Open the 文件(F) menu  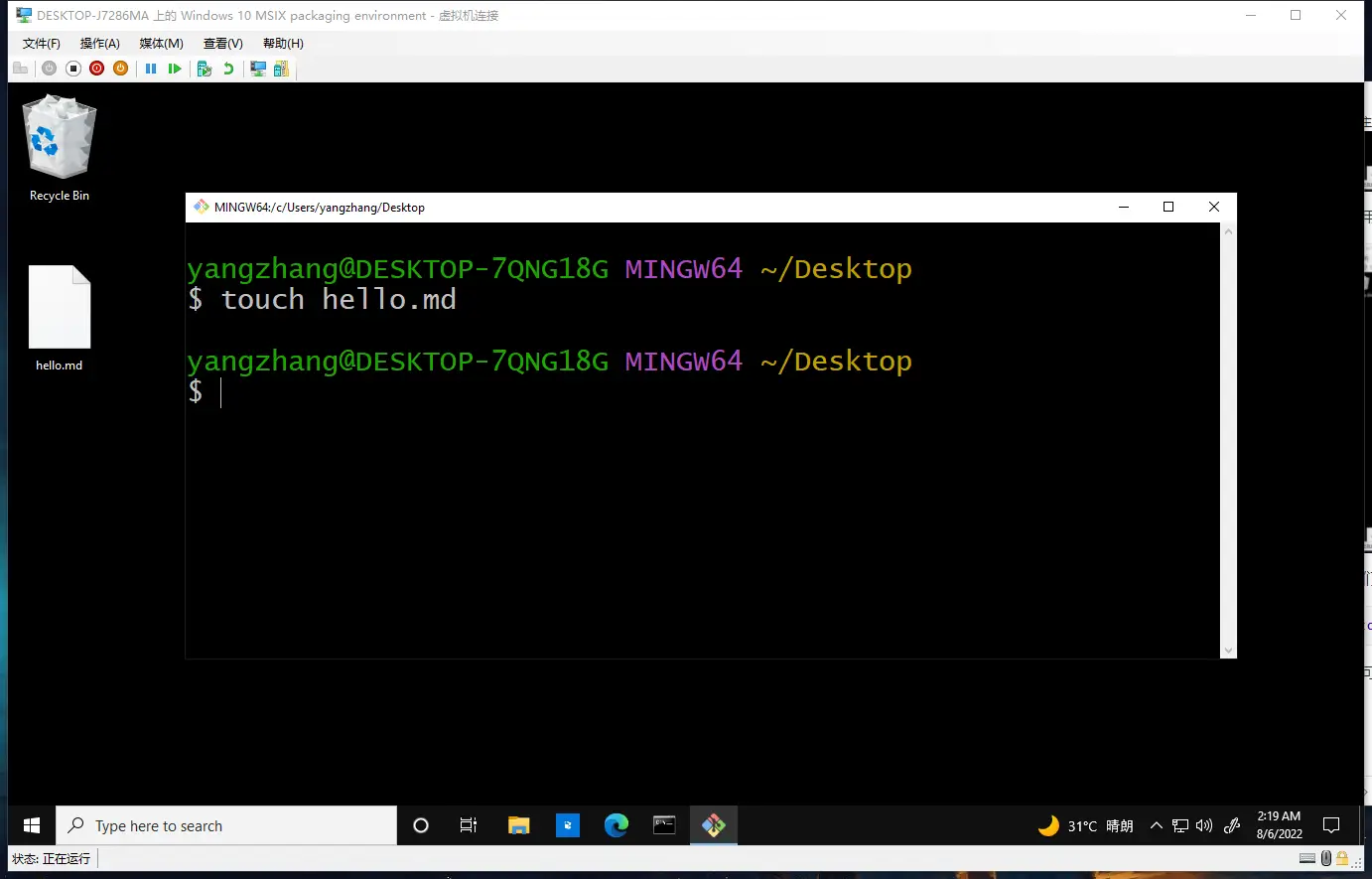(x=42, y=44)
